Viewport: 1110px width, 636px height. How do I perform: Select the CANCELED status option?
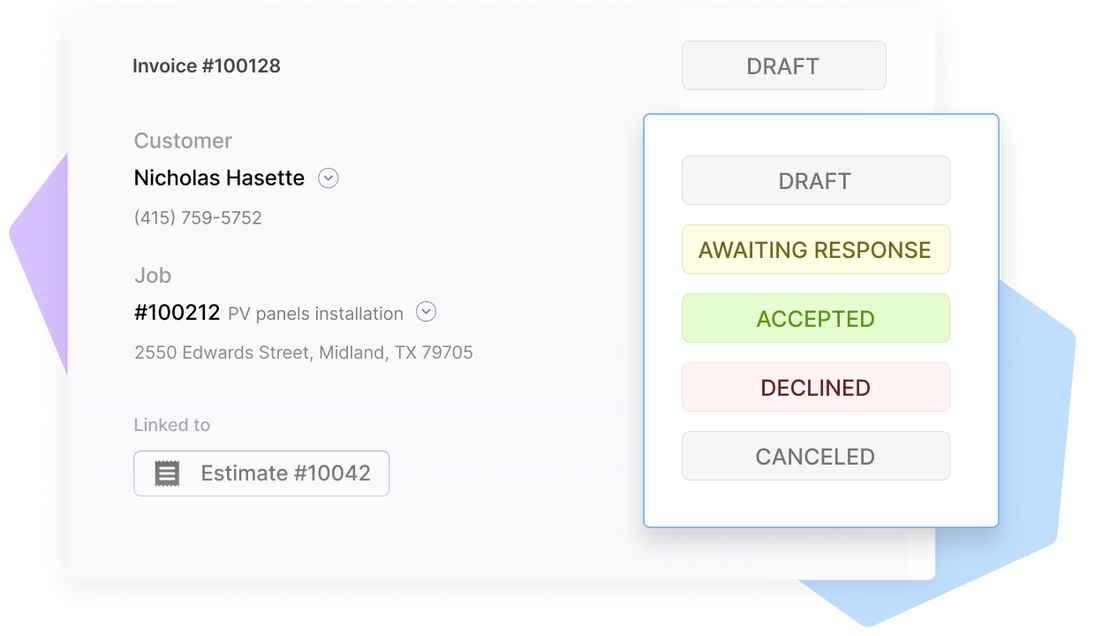click(815, 457)
